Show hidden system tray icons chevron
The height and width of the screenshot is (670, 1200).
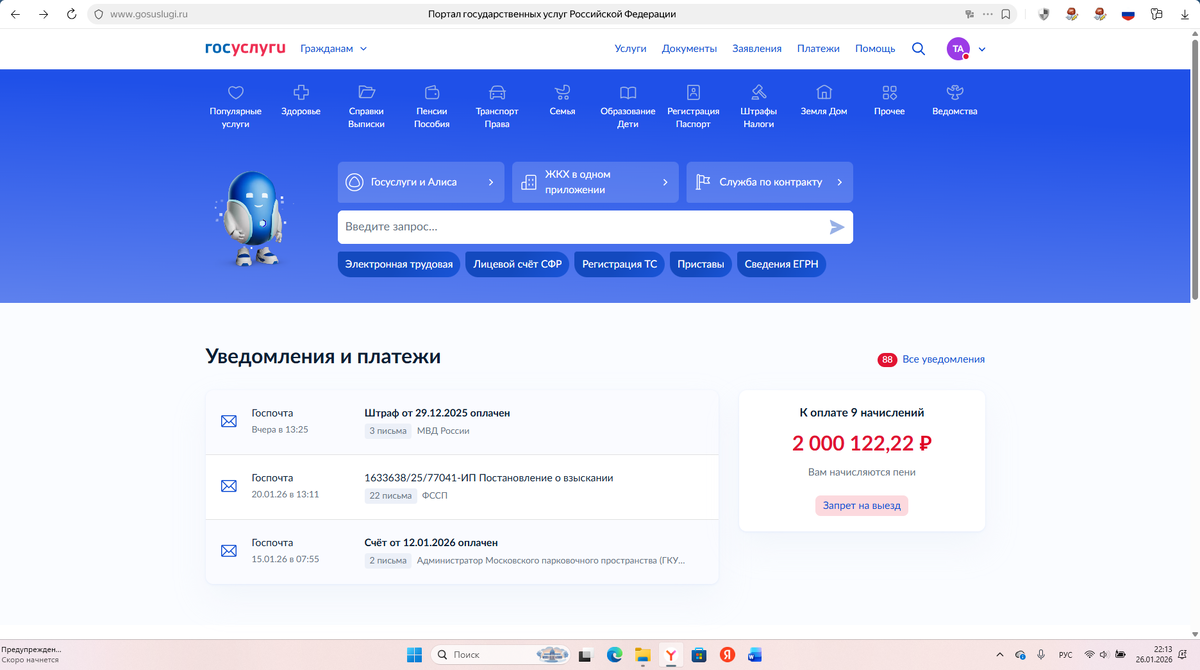tap(1001, 655)
